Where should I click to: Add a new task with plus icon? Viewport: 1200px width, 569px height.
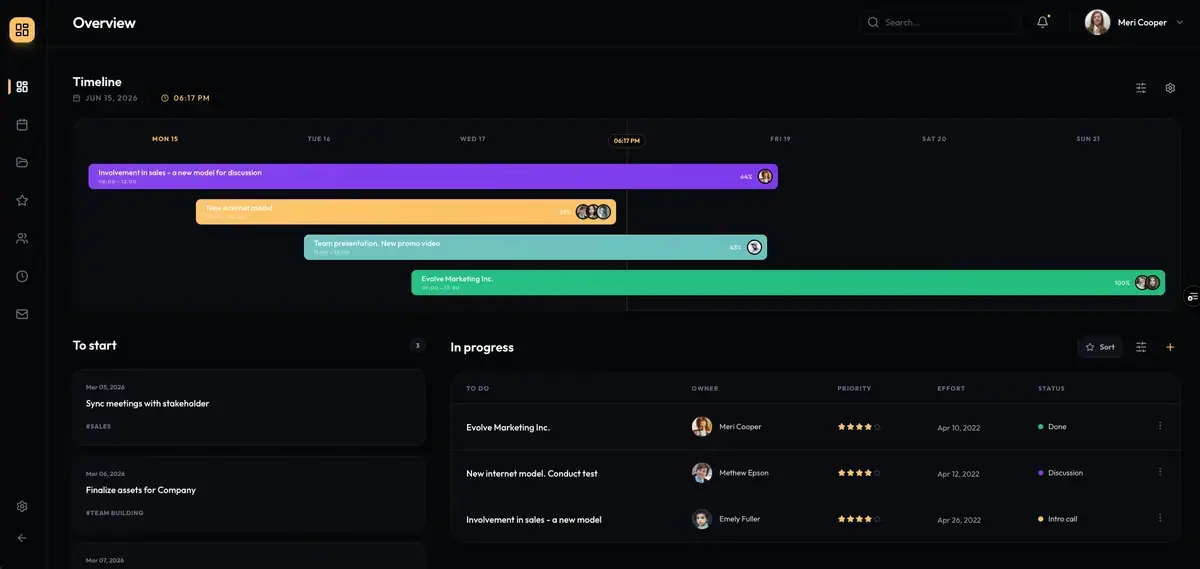(1170, 347)
